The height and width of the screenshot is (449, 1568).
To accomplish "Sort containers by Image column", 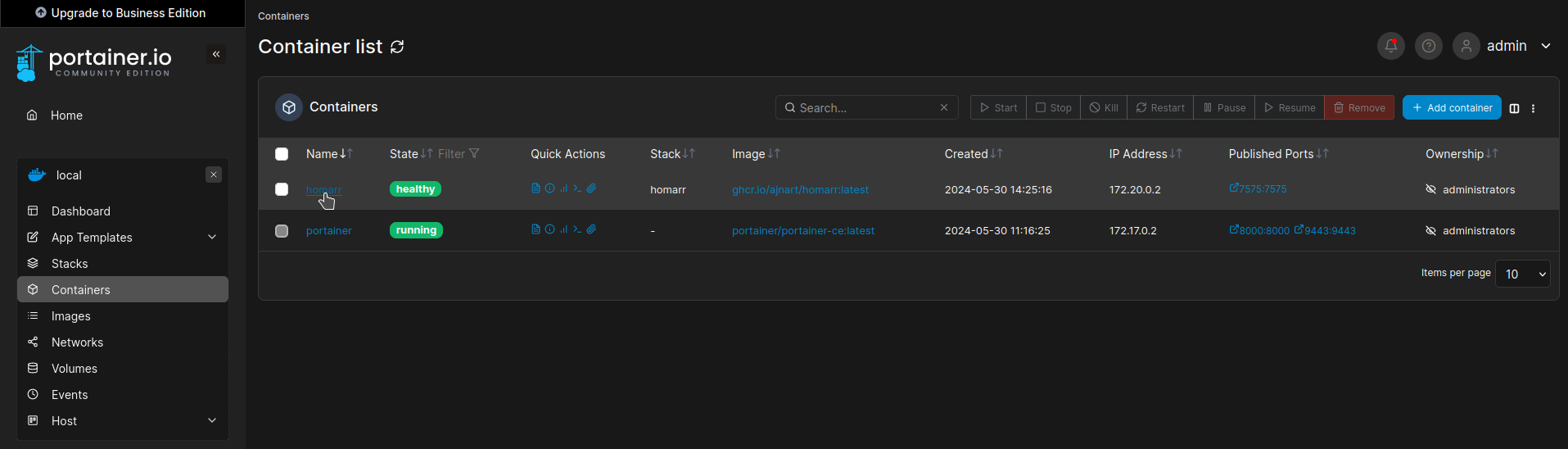I will tap(756, 154).
